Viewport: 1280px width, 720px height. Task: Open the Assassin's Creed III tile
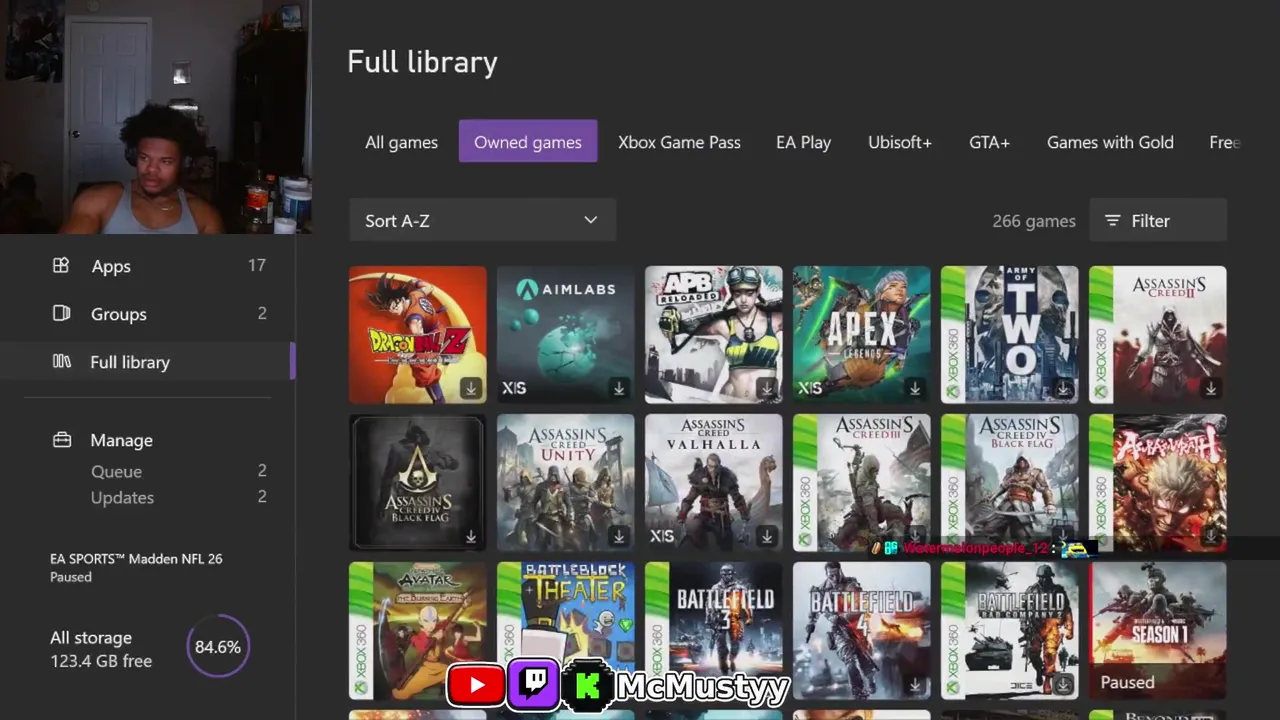(861, 482)
